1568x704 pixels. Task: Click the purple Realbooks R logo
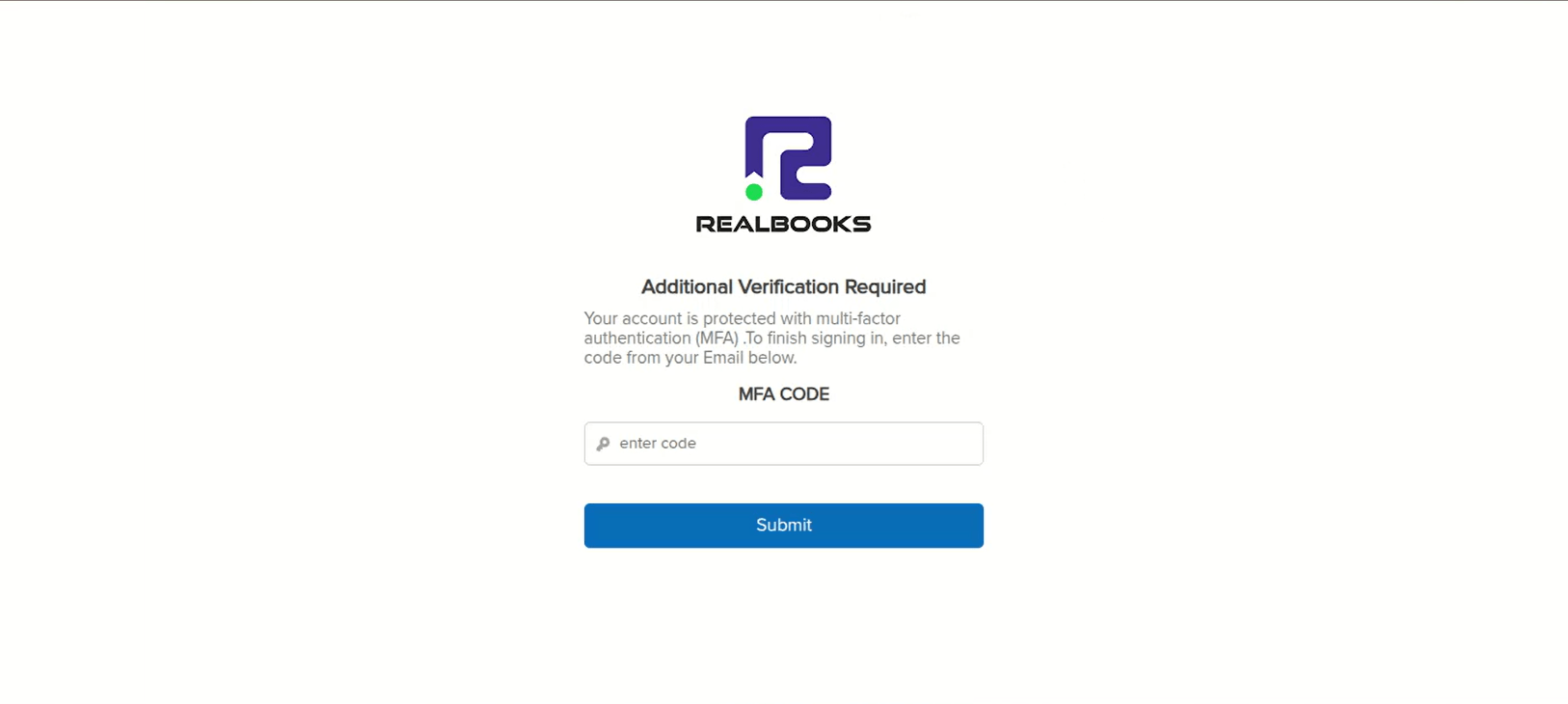click(x=788, y=158)
